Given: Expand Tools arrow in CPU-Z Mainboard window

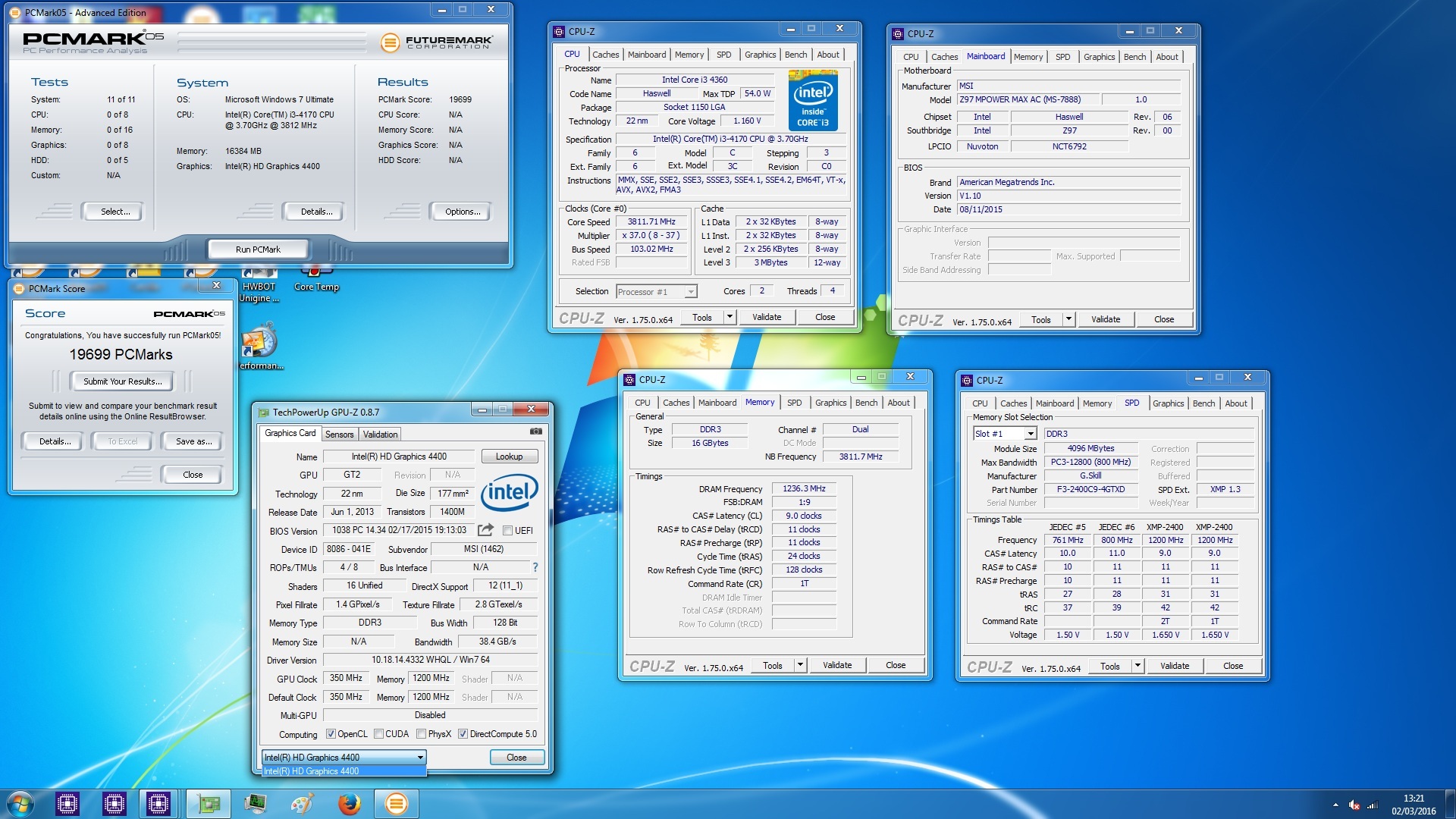Looking at the screenshot, I should point(1068,319).
